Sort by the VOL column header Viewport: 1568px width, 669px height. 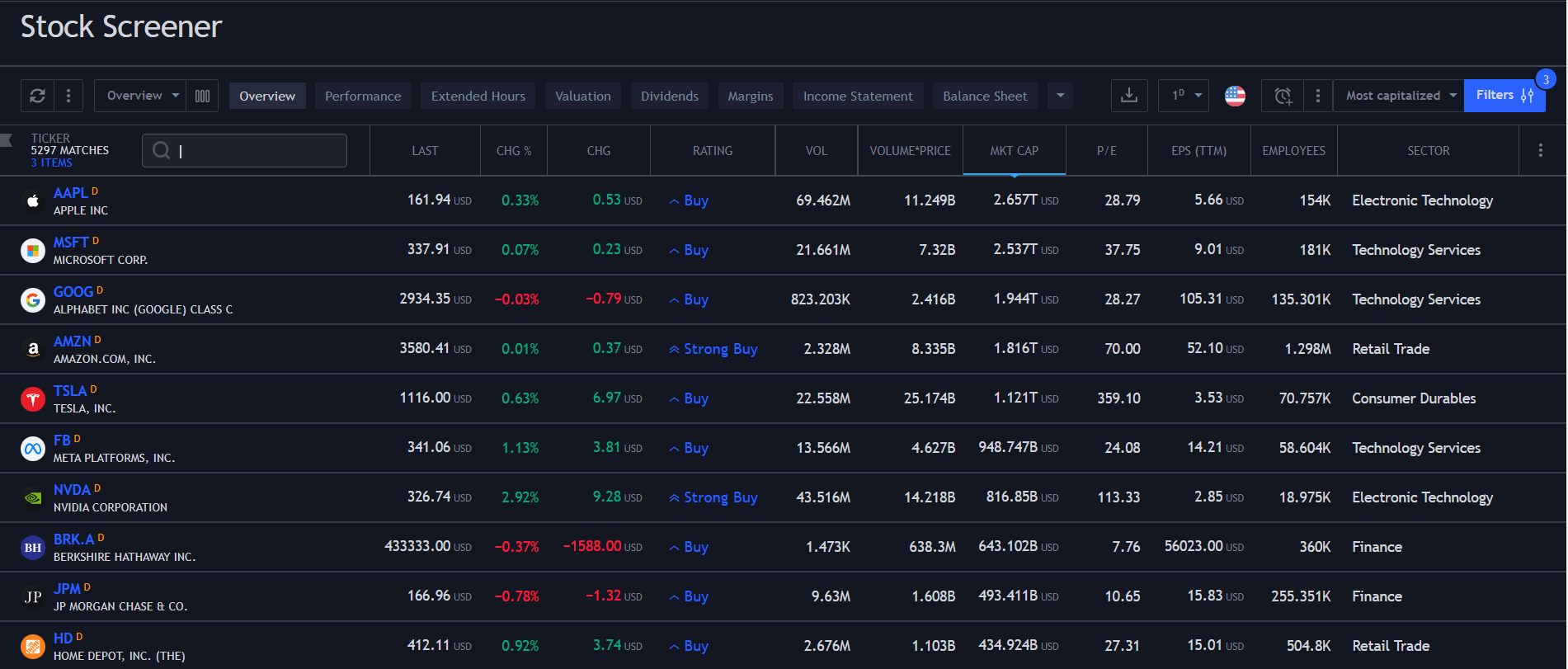pyautogui.click(x=817, y=150)
